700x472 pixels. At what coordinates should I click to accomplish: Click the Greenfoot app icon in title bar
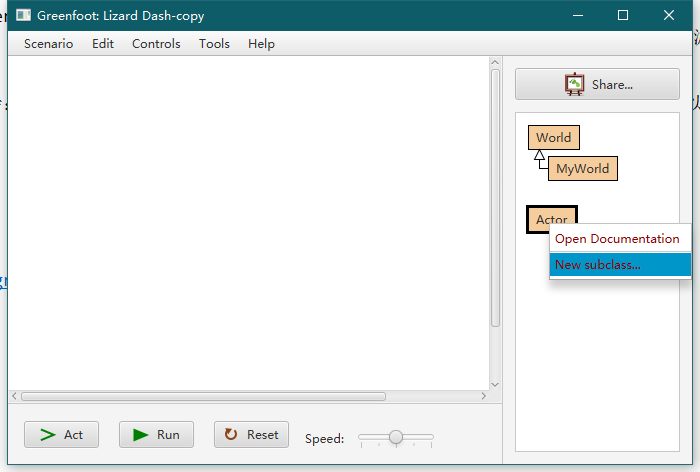23,16
